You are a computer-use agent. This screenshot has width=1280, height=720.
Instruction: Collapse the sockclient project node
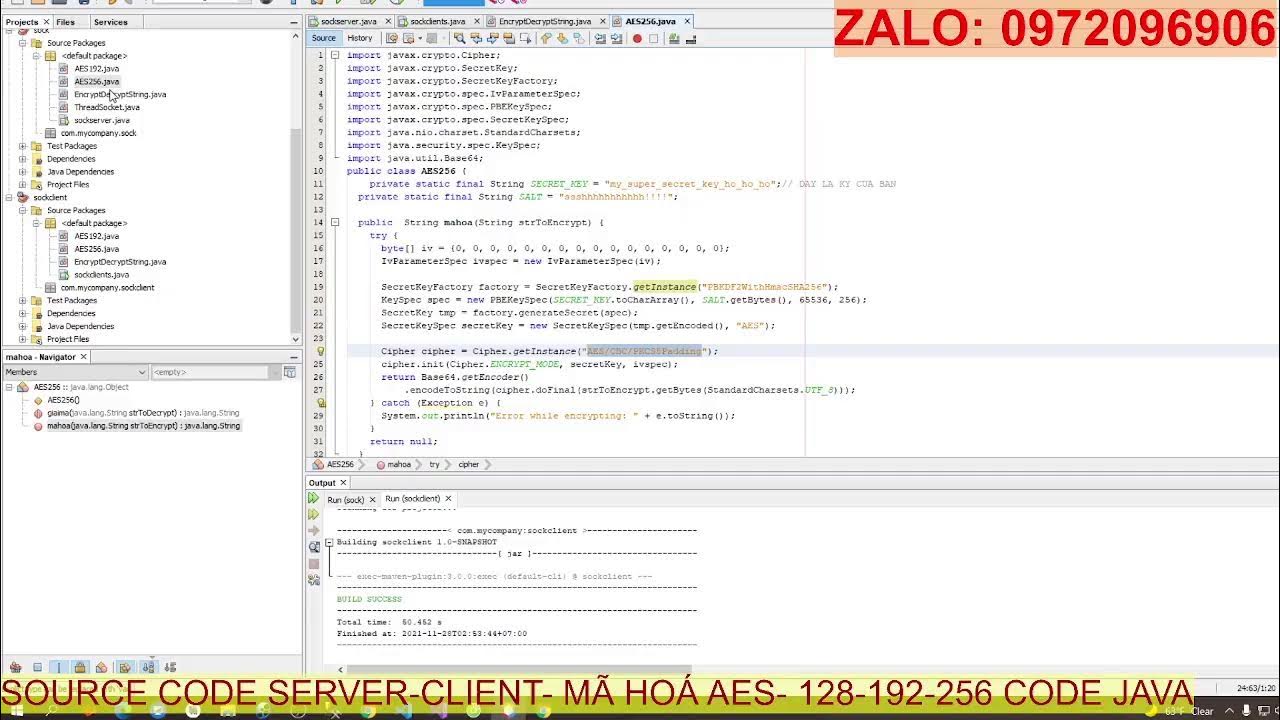pyautogui.click(x=9, y=198)
